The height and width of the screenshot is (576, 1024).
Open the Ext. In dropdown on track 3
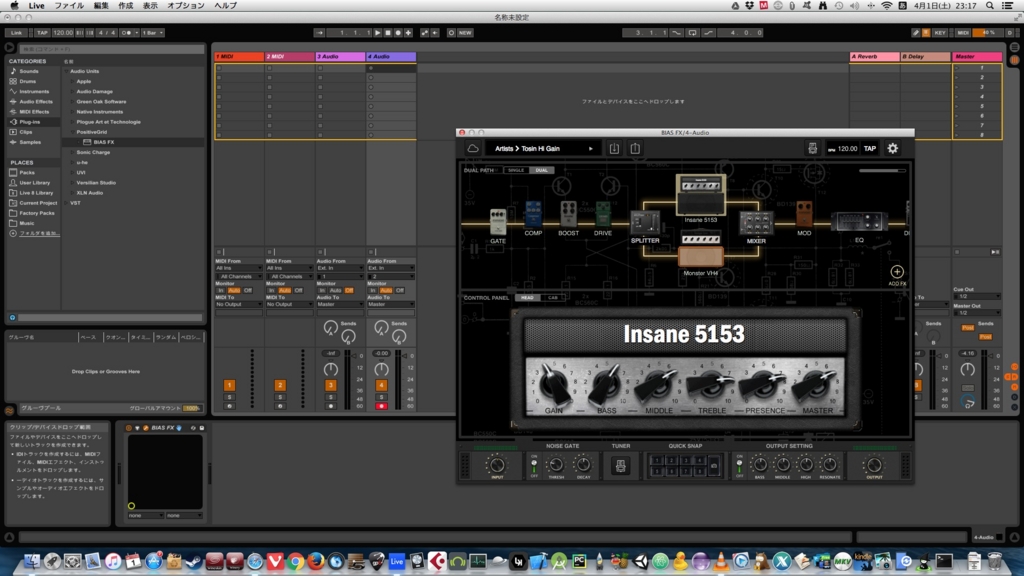[340, 268]
